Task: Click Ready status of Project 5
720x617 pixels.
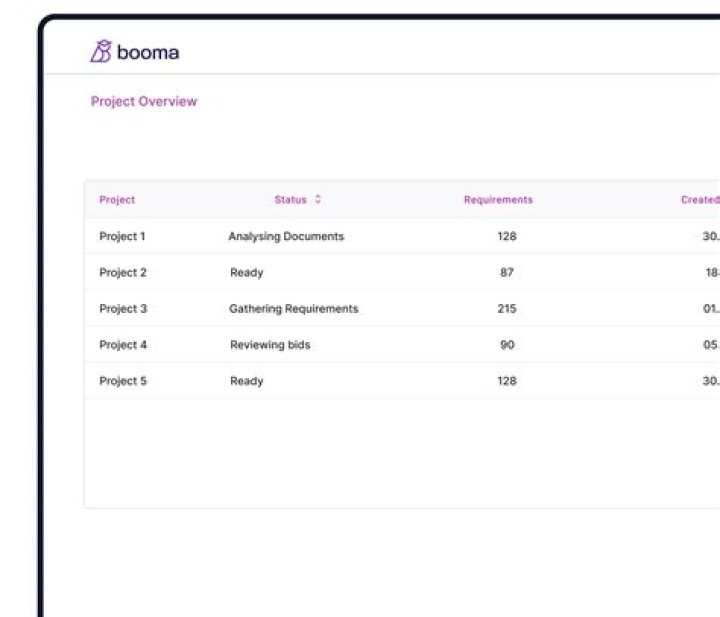Action: click(x=246, y=381)
